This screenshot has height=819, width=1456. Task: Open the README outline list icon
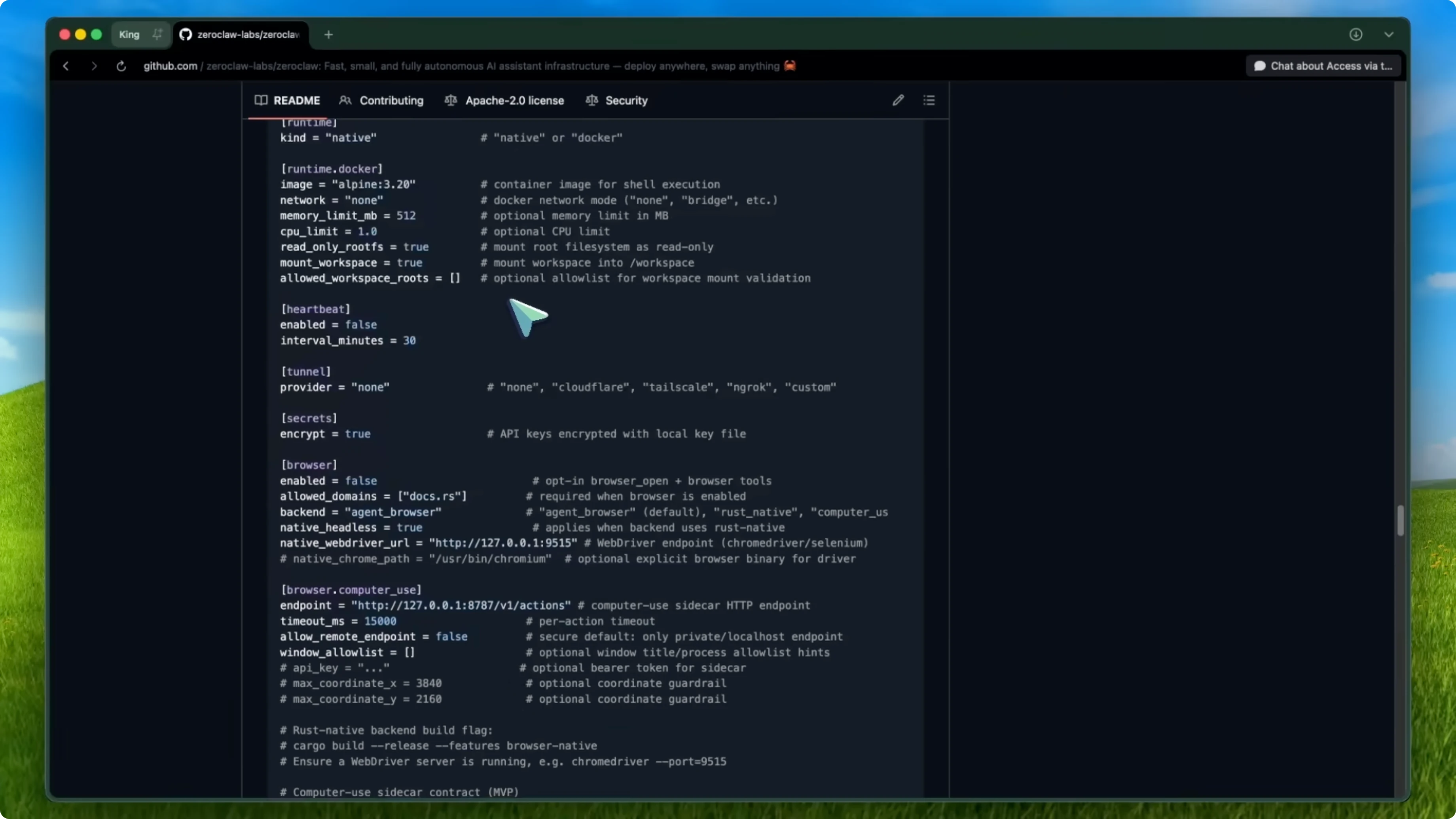click(x=929, y=100)
